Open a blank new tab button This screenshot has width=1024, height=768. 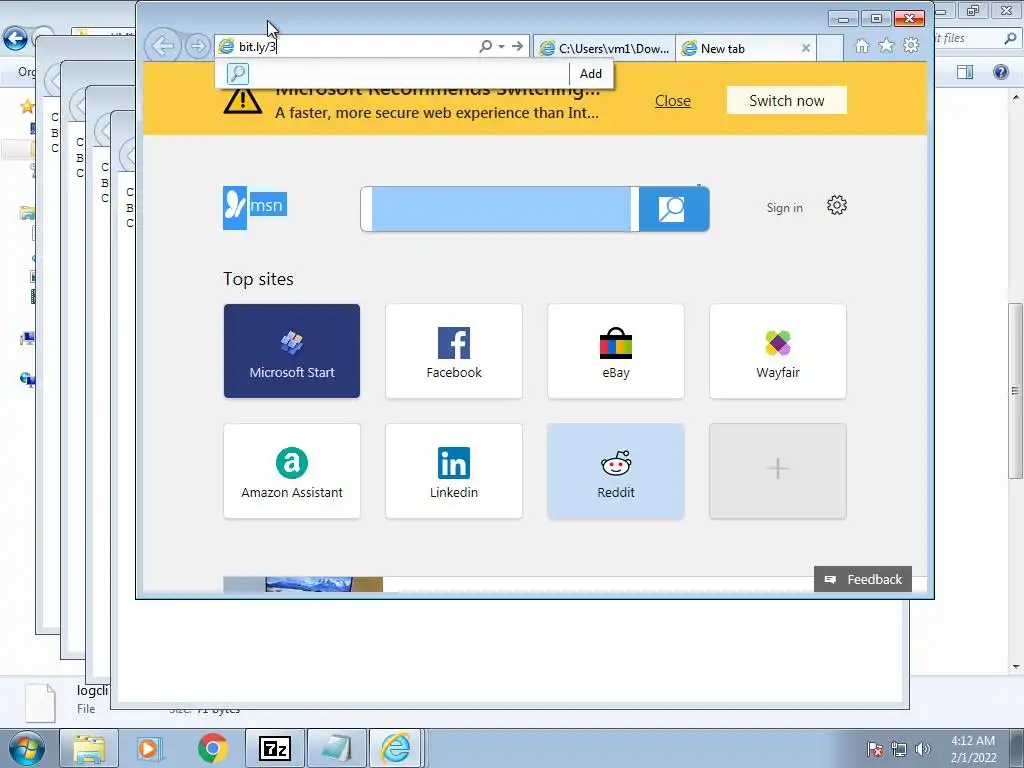tap(829, 48)
